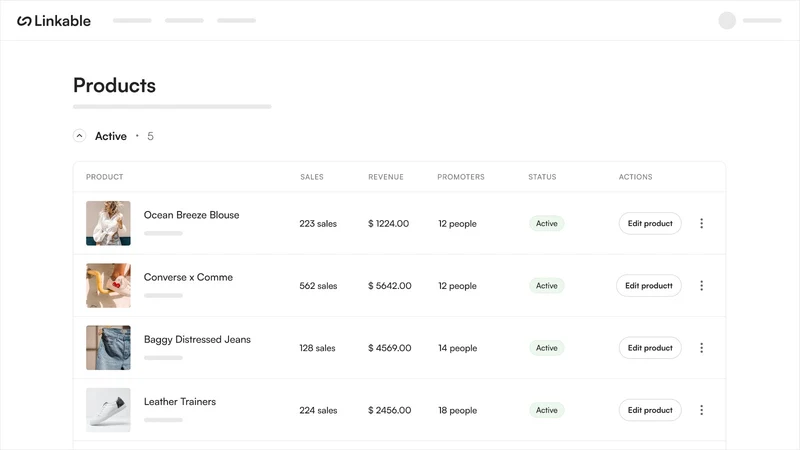This screenshot has width=800, height=450.
Task: Open more options for Baggy Distressed Jeans
Action: coord(702,348)
